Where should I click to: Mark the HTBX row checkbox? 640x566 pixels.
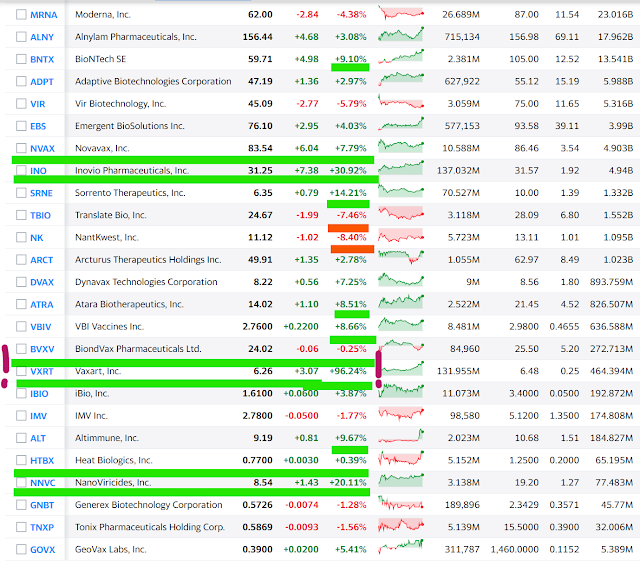coord(21,460)
